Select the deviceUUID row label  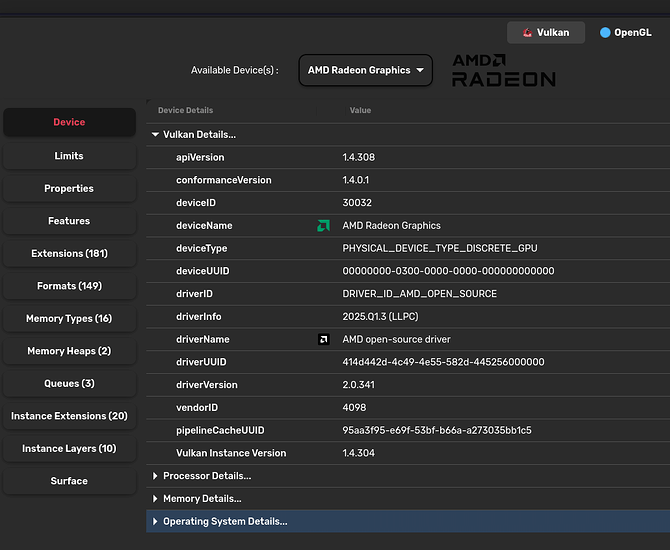203,271
